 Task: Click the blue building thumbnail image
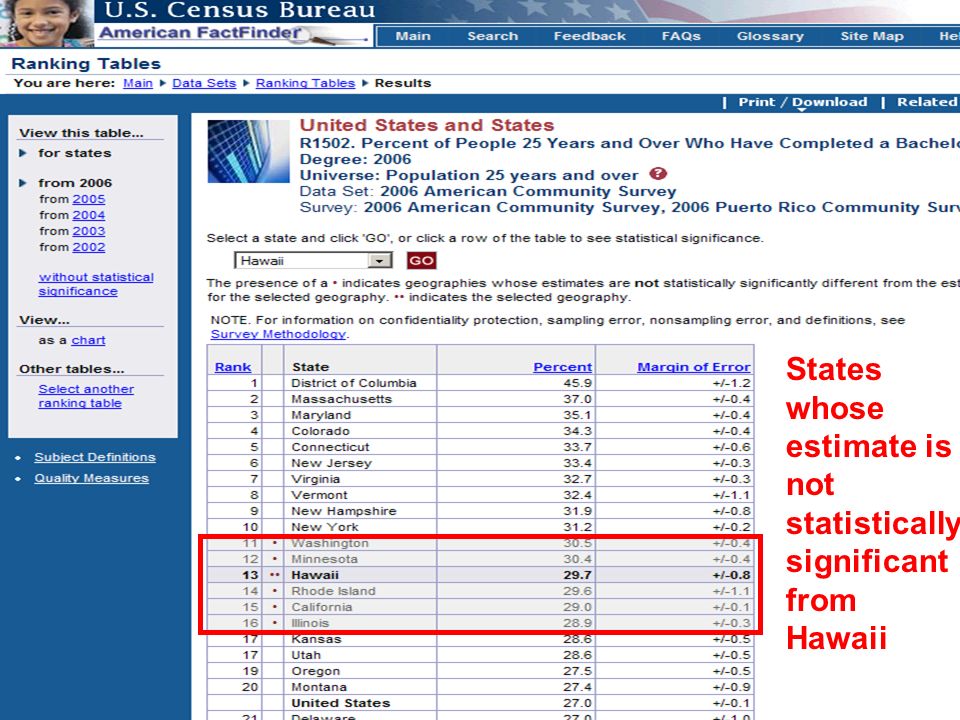[248, 151]
